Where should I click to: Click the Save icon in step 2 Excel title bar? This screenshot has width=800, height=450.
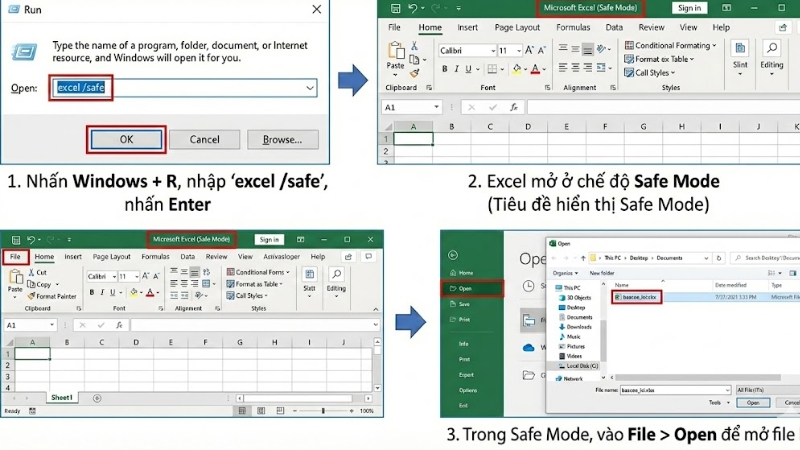point(395,8)
